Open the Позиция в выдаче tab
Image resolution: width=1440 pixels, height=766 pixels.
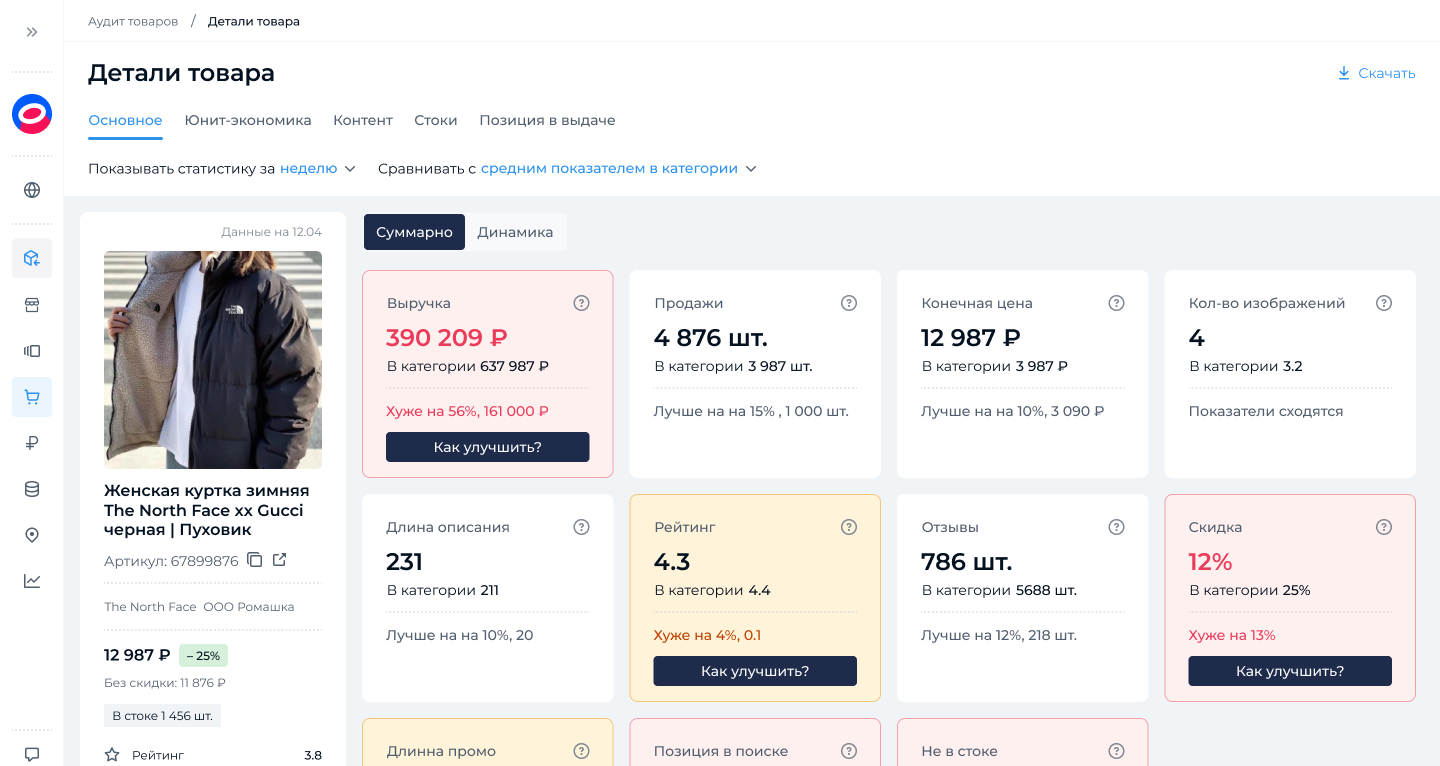tap(547, 121)
